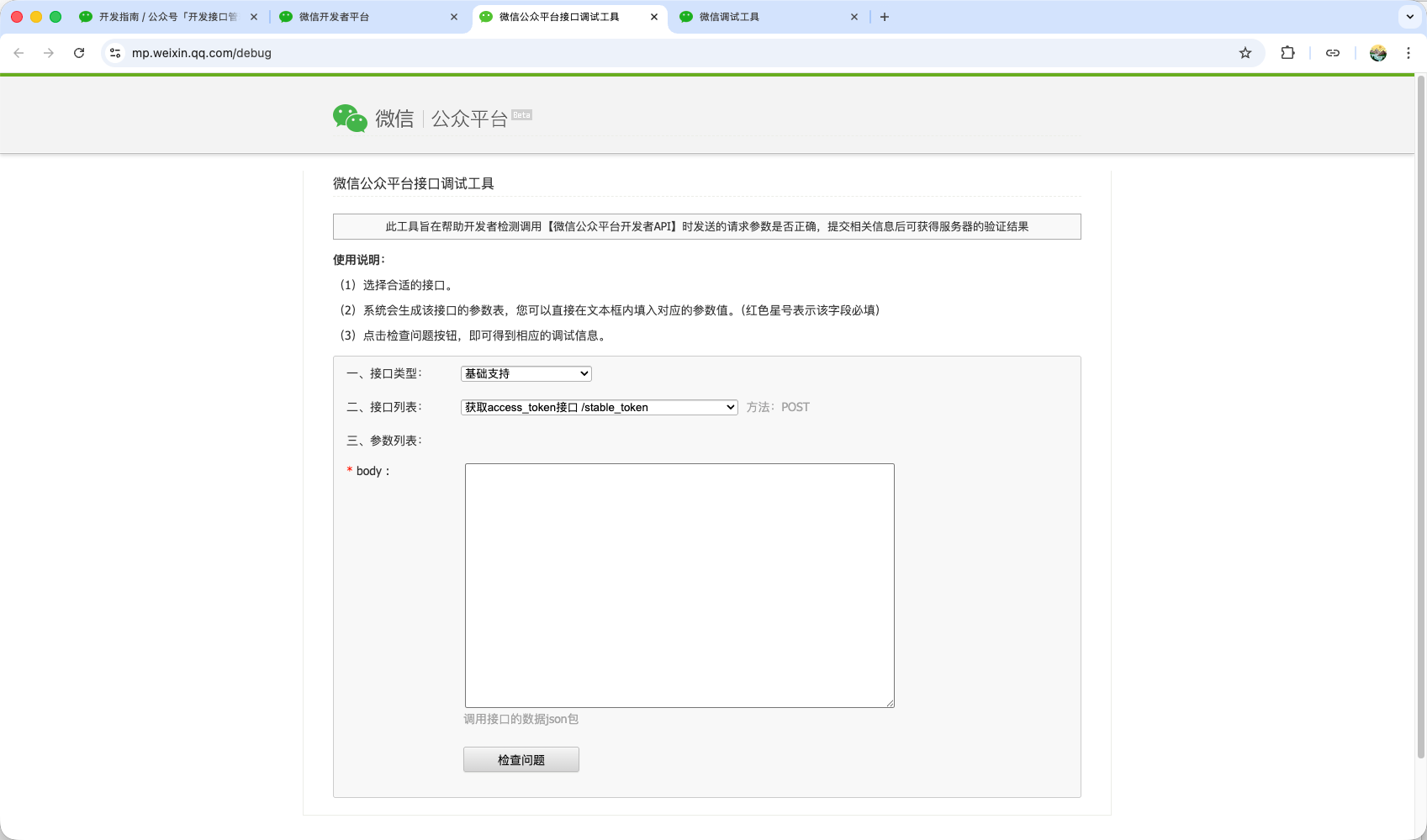Click the 微信 header title text
The image size is (1427, 840).
point(394,119)
